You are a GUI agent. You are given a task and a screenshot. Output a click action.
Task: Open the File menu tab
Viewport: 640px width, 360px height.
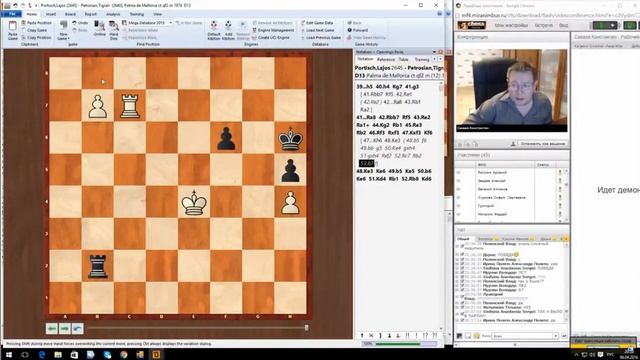tap(11, 14)
